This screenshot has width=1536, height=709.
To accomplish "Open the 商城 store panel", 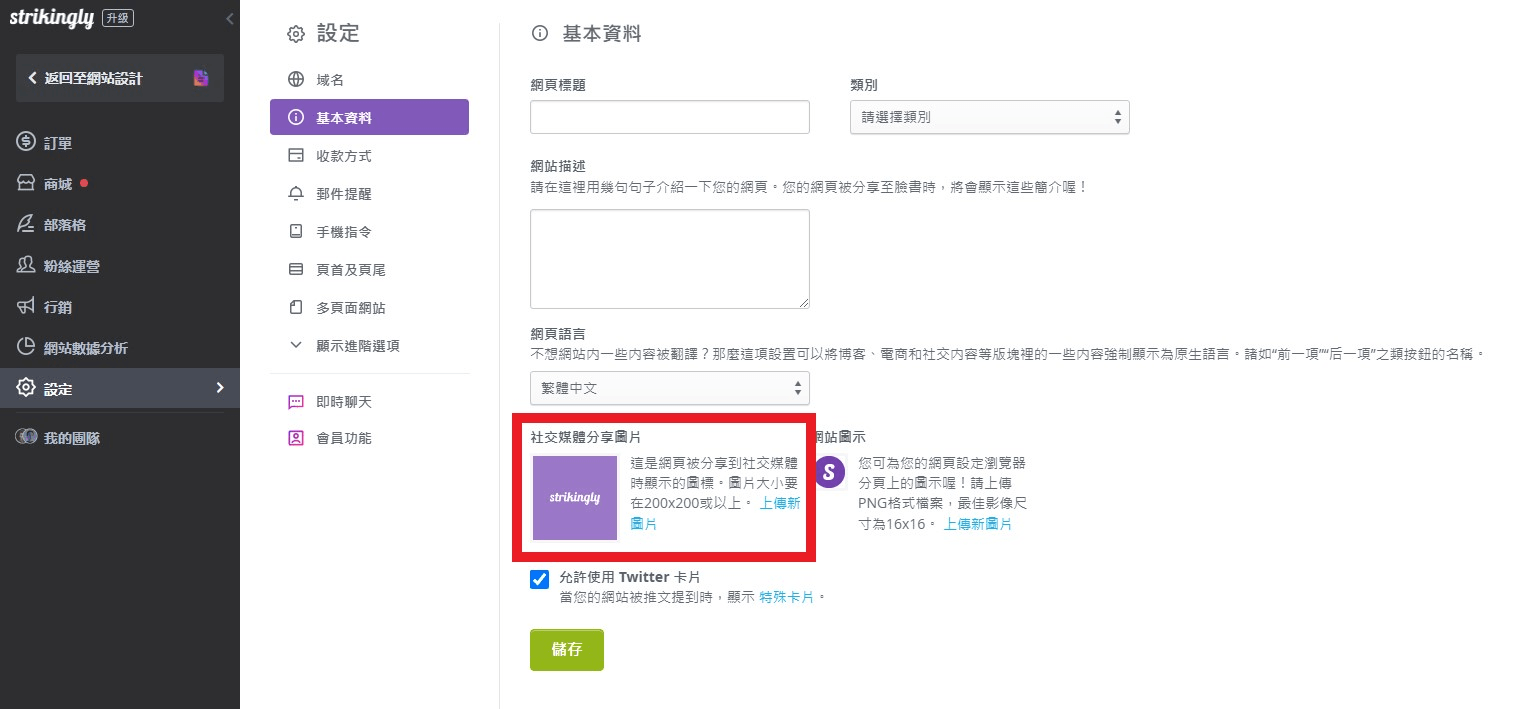I will 55,182.
